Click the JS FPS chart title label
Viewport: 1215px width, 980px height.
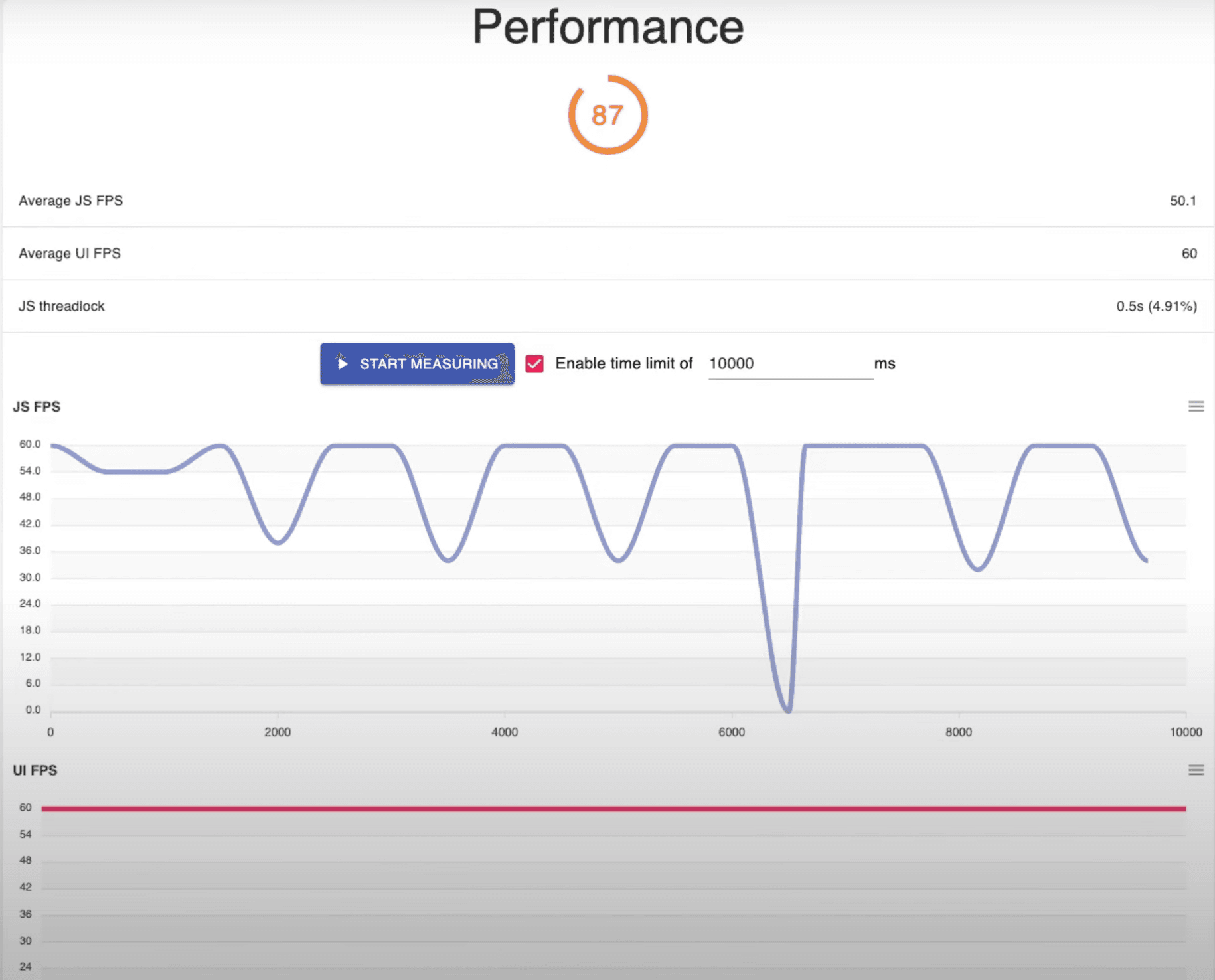(37, 406)
